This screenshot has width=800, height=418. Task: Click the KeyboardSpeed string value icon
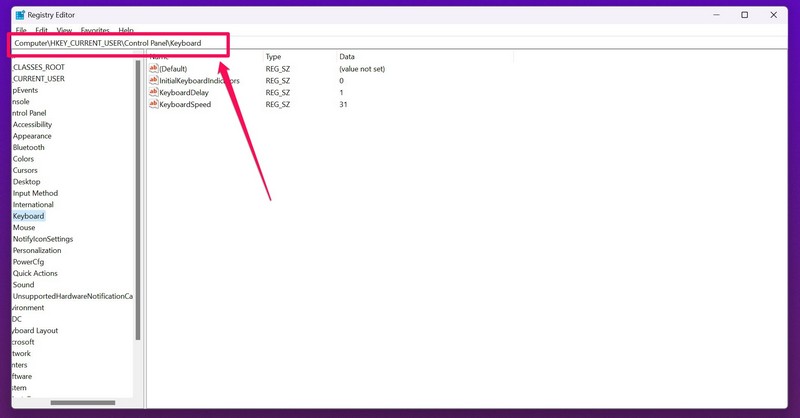154,104
